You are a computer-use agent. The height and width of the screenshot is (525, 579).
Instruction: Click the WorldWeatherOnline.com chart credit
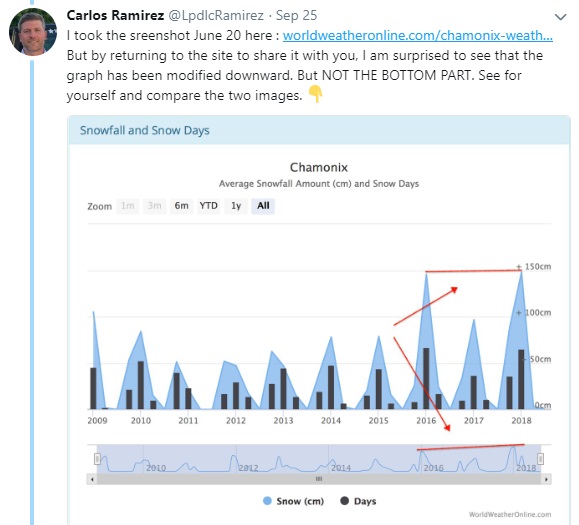[x=510, y=514]
